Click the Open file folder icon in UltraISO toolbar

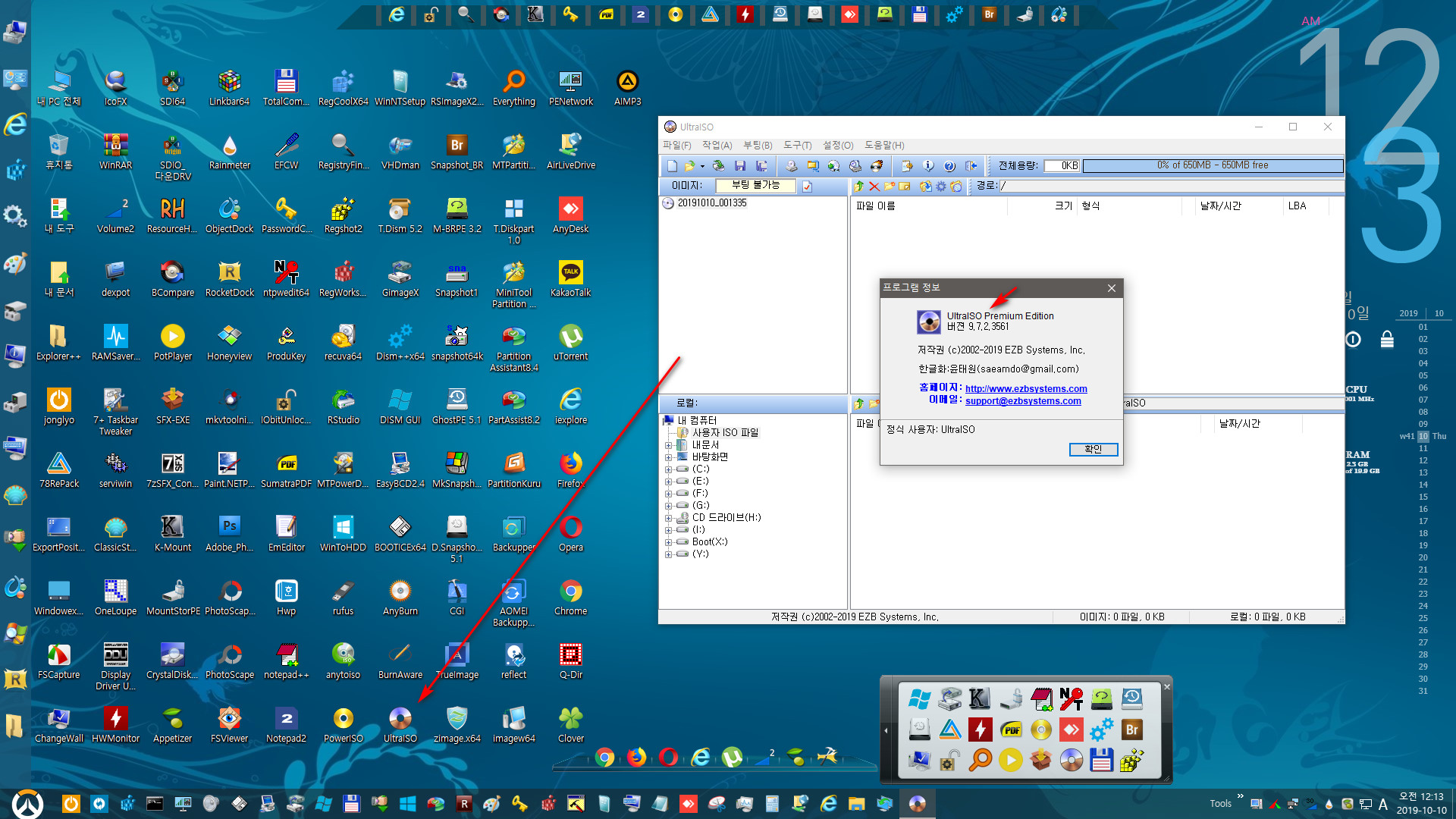tap(689, 165)
